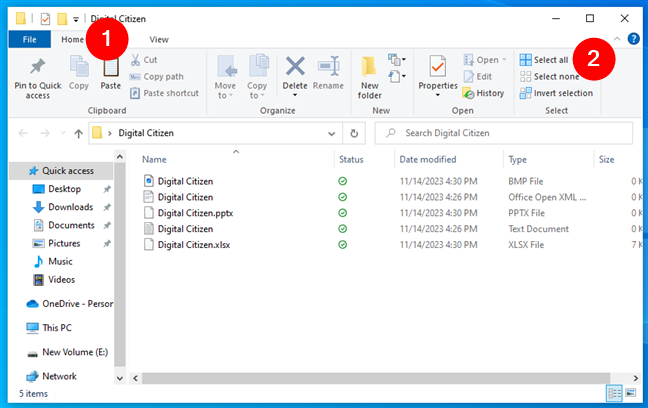The image size is (648, 408).
Task: Open the blue Help question mark
Action: tap(634, 39)
